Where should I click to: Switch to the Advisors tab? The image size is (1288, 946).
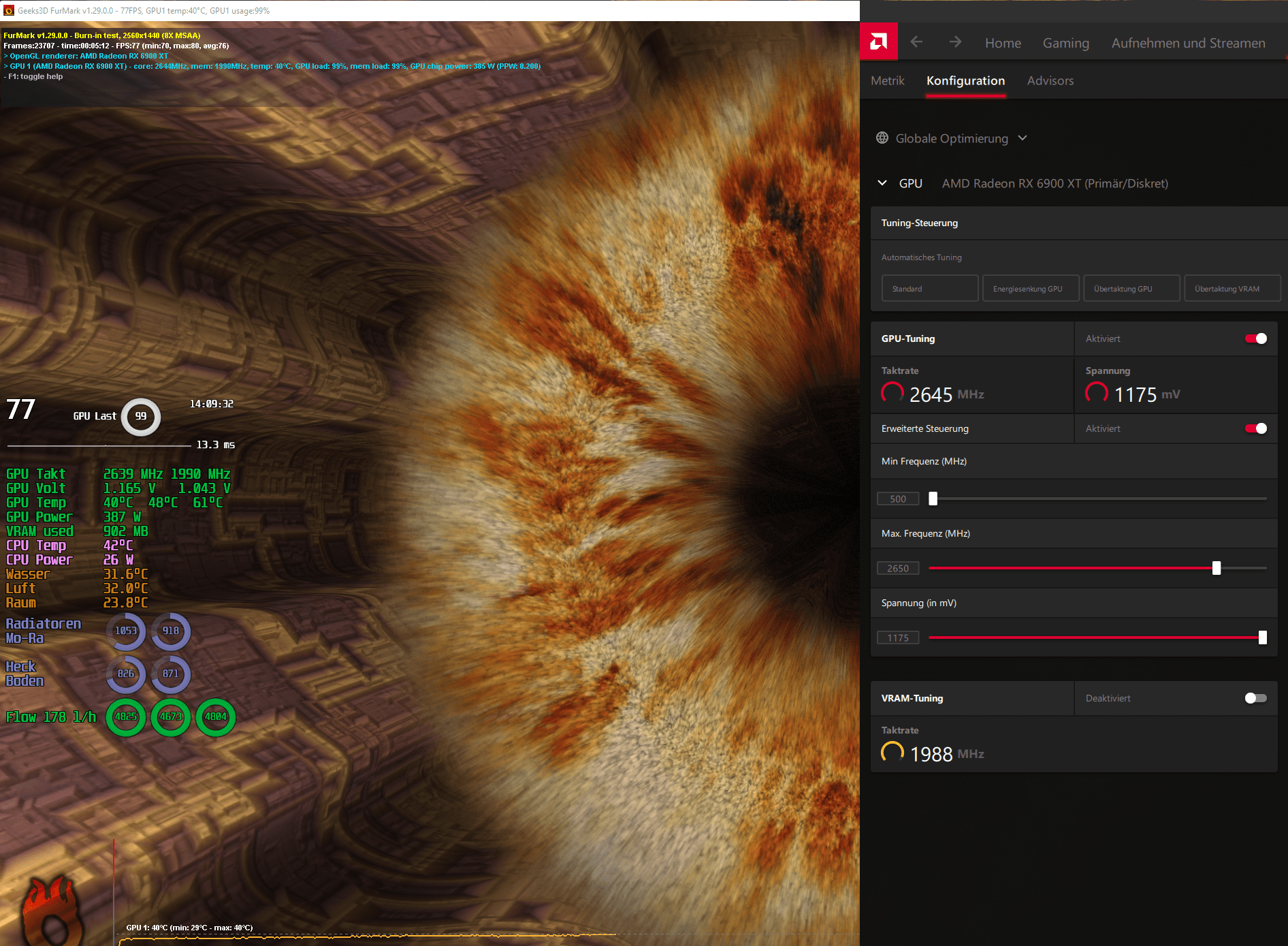(1050, 80)
